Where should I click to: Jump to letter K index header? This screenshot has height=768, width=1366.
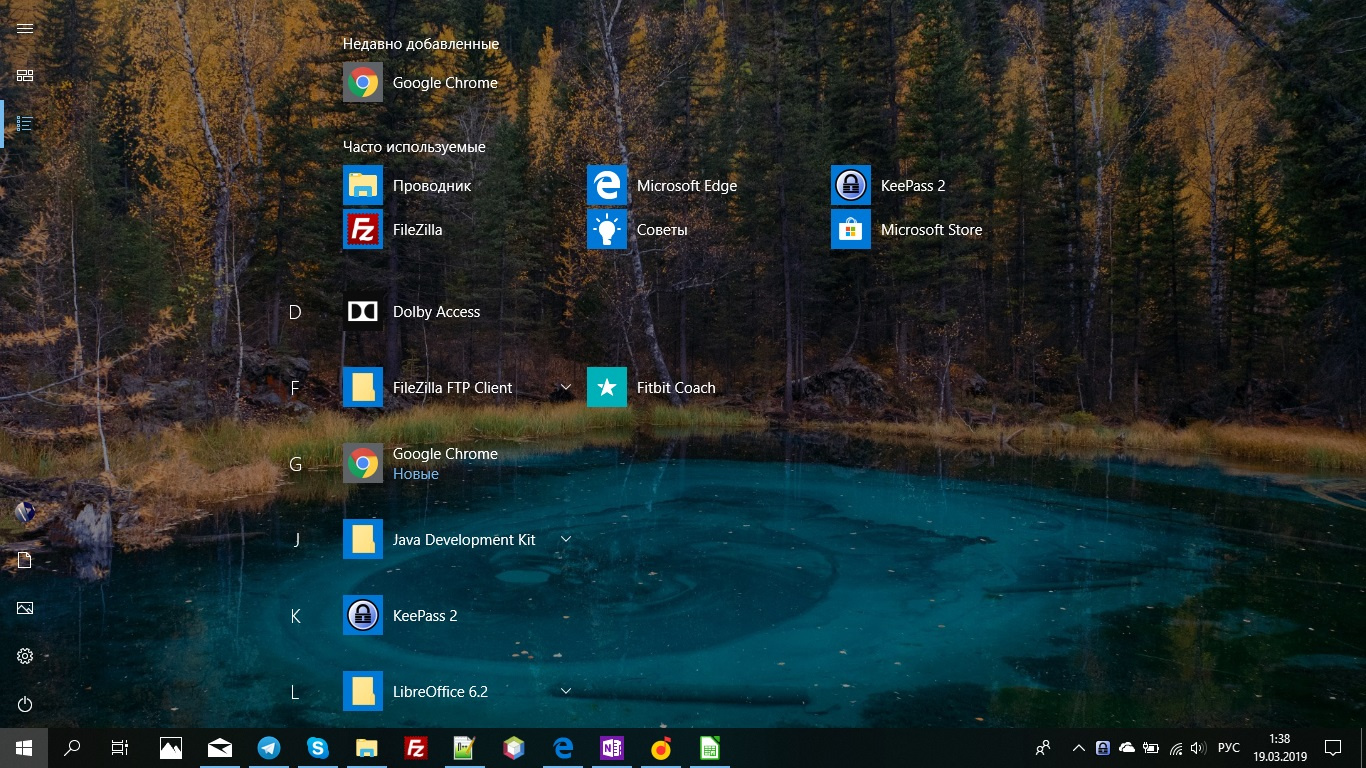(295, 616)
